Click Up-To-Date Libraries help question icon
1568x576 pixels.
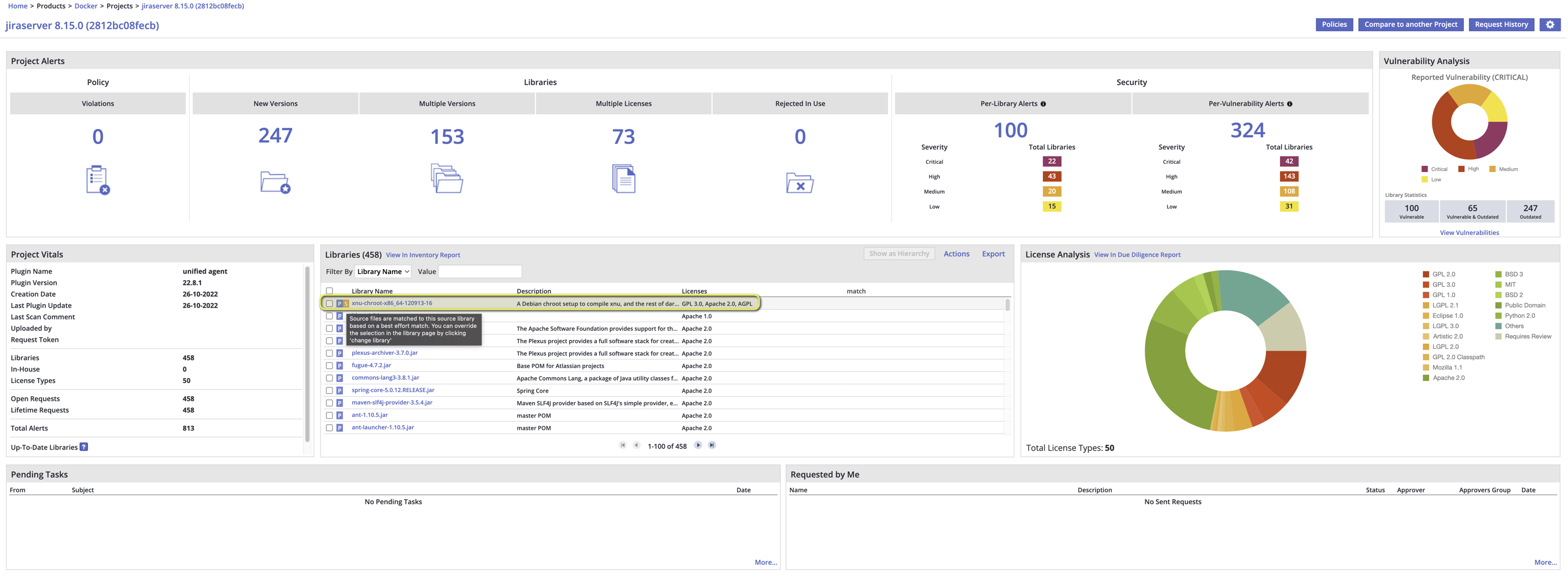(x=84, y=447)
